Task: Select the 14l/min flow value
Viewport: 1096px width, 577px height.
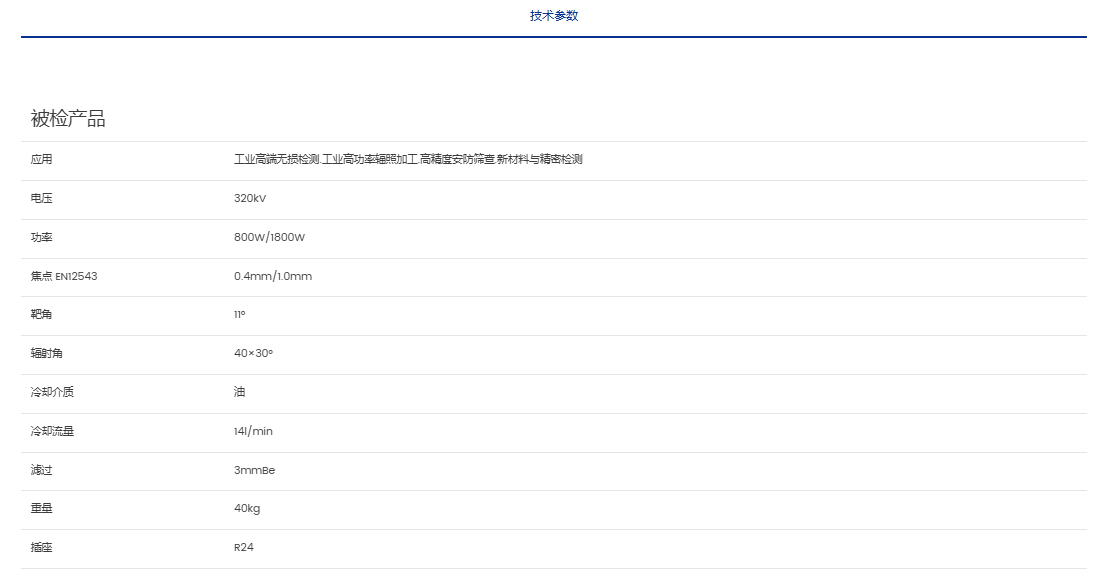Action: point(254,431)
